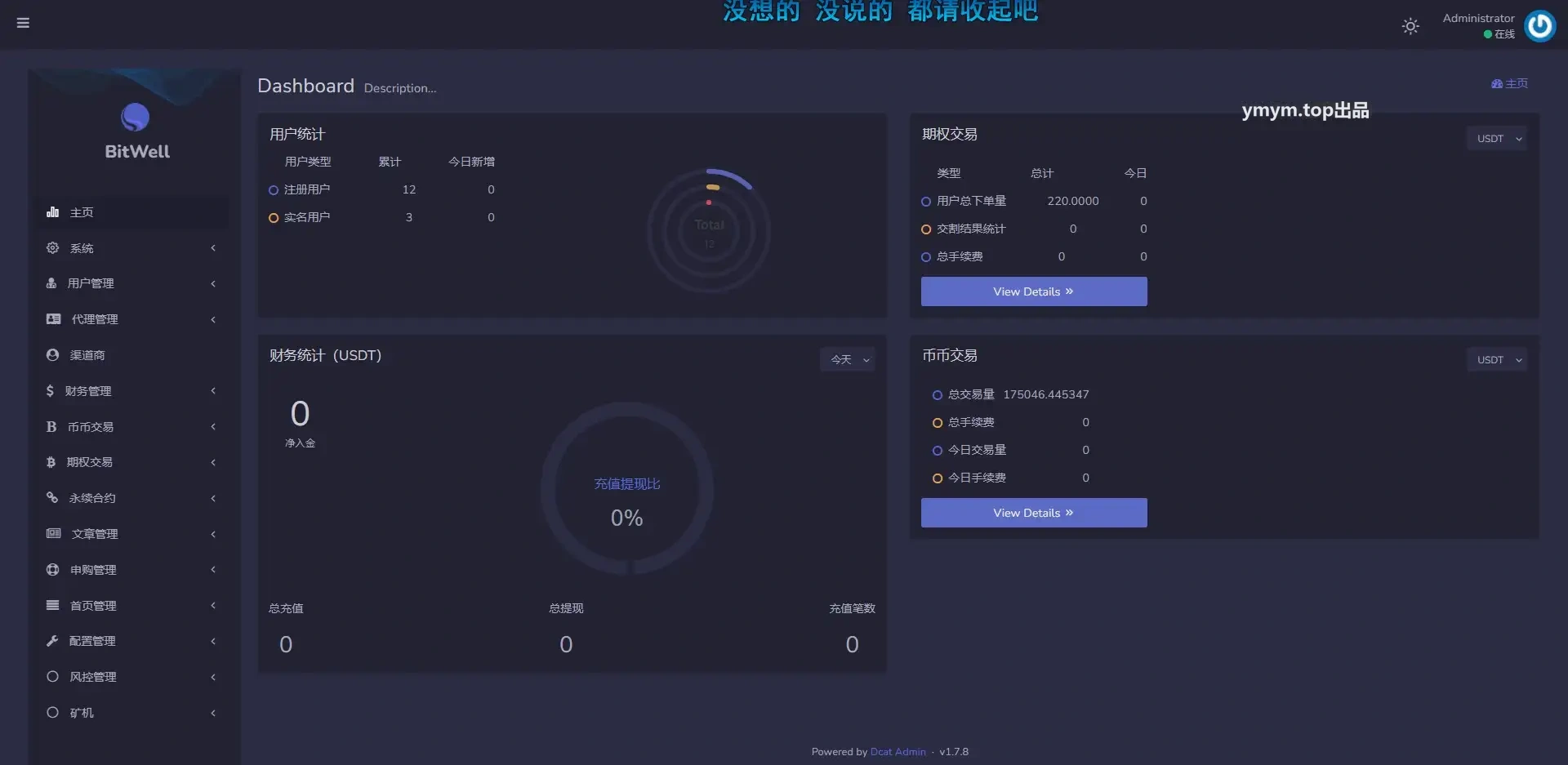Click the BitWell logo icon
This screenshot has width=1568, height=765.
point(136,118)
